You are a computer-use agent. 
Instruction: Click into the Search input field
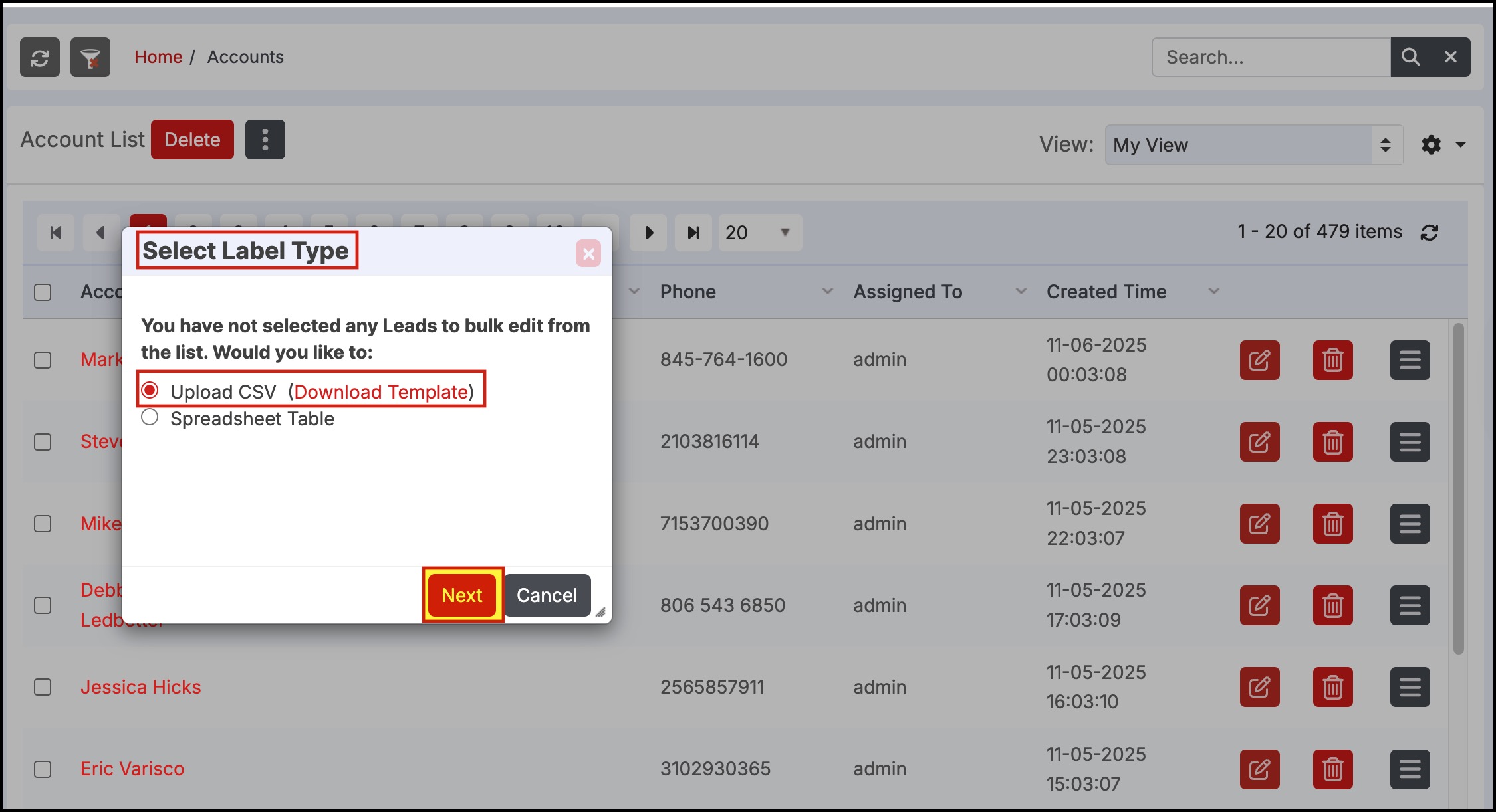pos(1270,57)
